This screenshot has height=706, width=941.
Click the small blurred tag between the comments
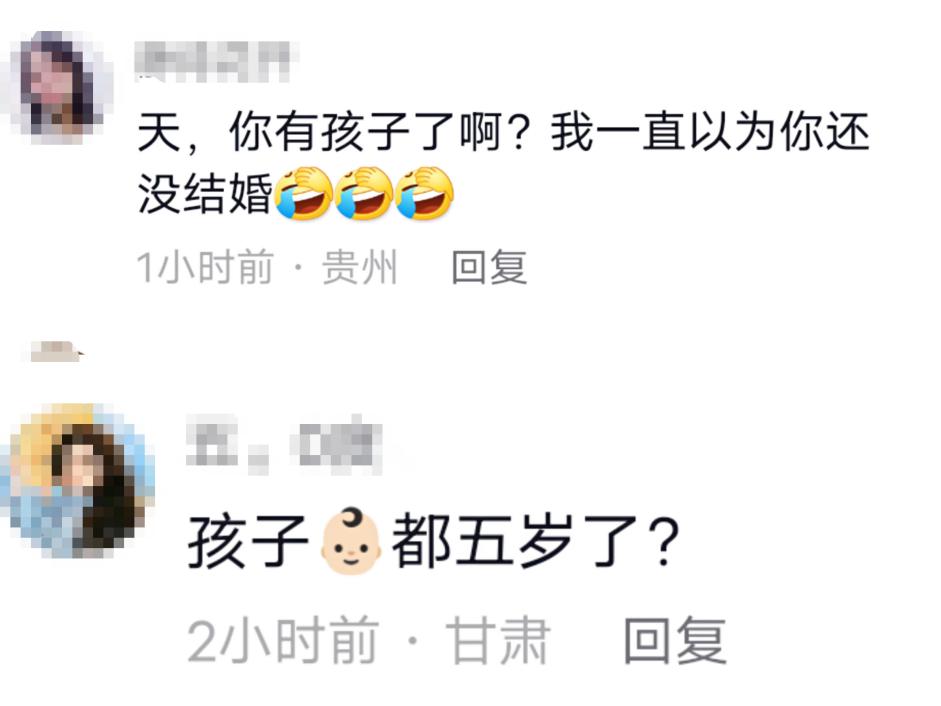tap(54, 351)
